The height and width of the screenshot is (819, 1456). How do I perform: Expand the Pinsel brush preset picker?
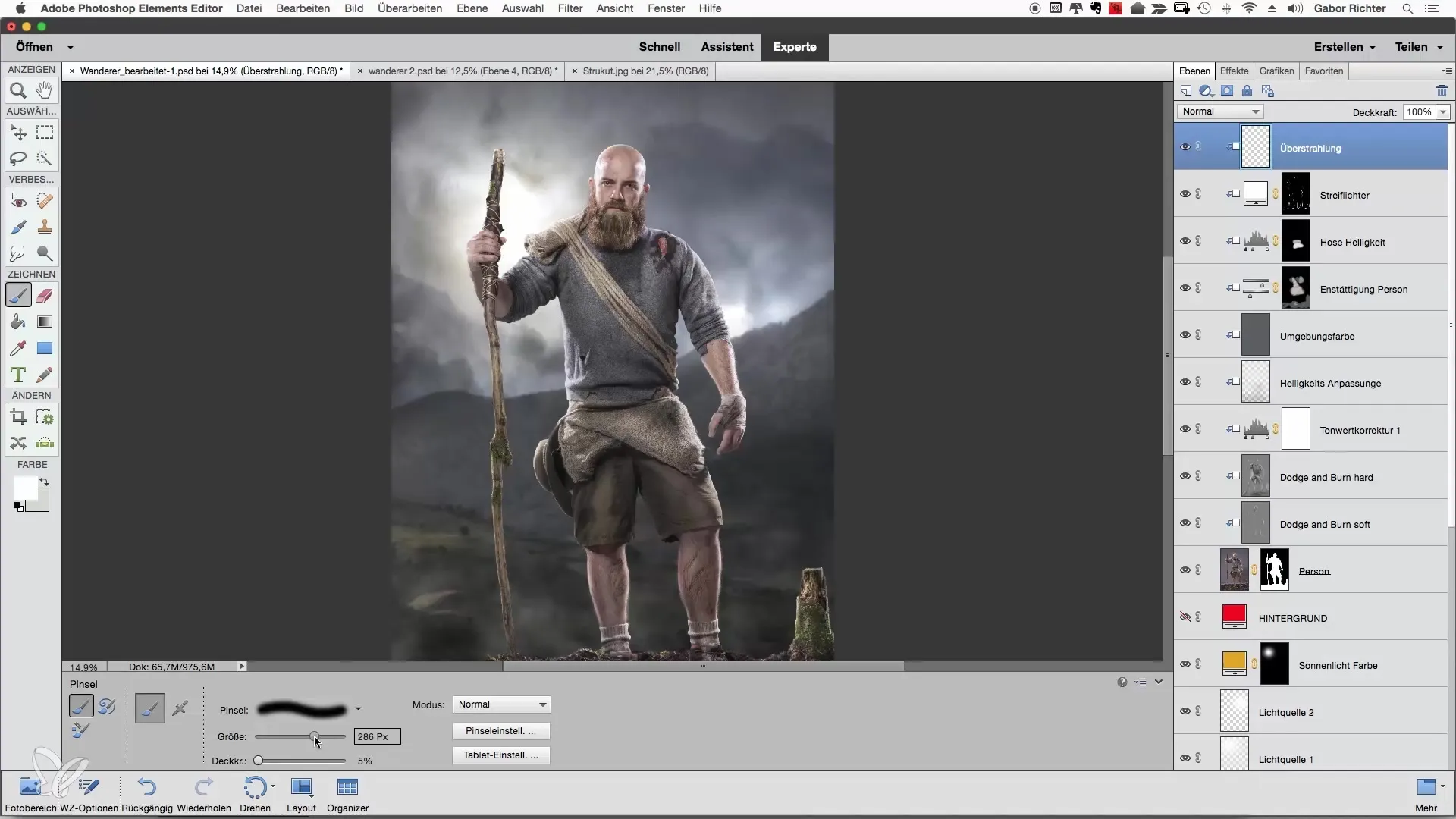[358, 710]
